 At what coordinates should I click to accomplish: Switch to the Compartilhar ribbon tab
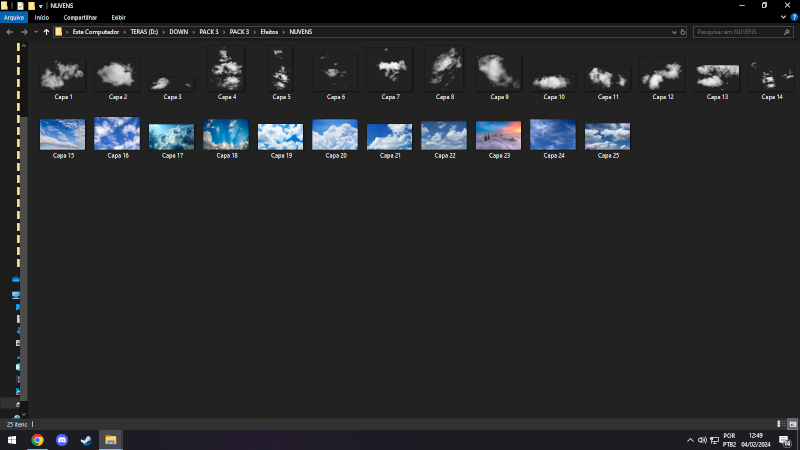80,17
